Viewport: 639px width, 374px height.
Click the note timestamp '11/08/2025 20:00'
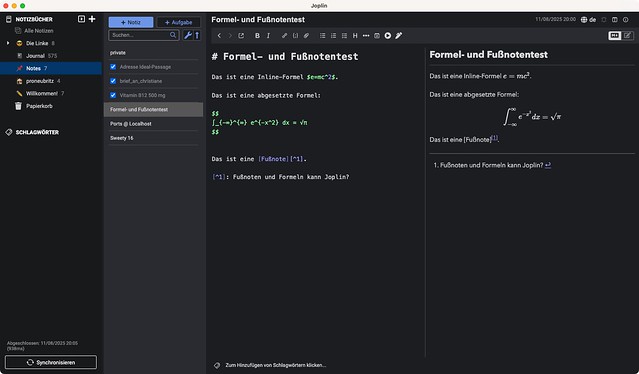[555, 19]
